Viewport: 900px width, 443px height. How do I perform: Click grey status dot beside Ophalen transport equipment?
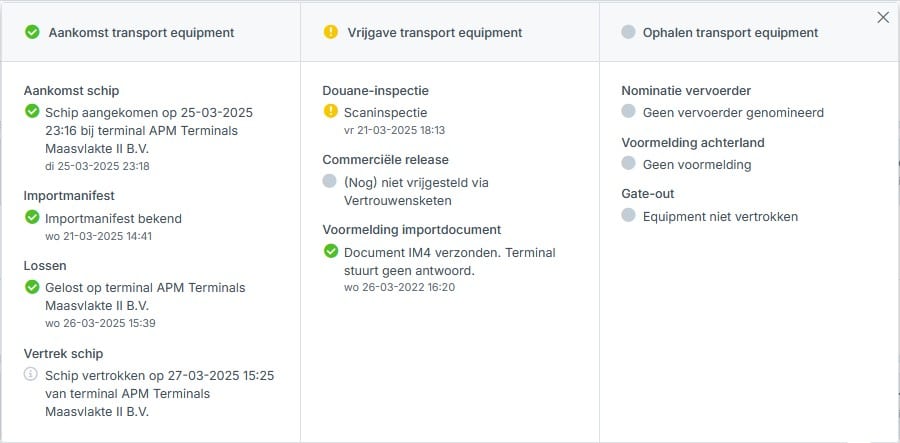(x=628, y=32)
